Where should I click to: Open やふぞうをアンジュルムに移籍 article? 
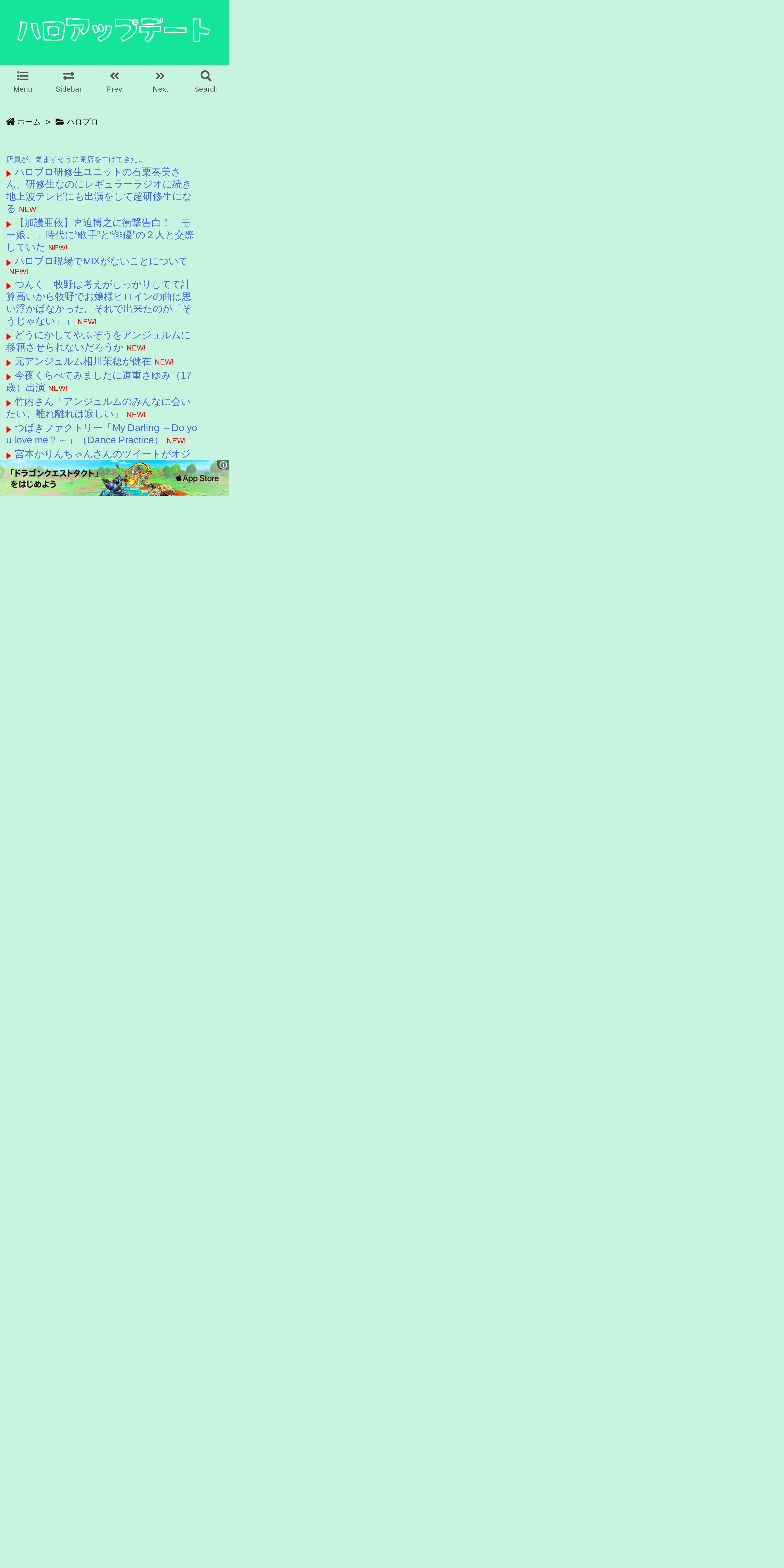coord(99,341)
